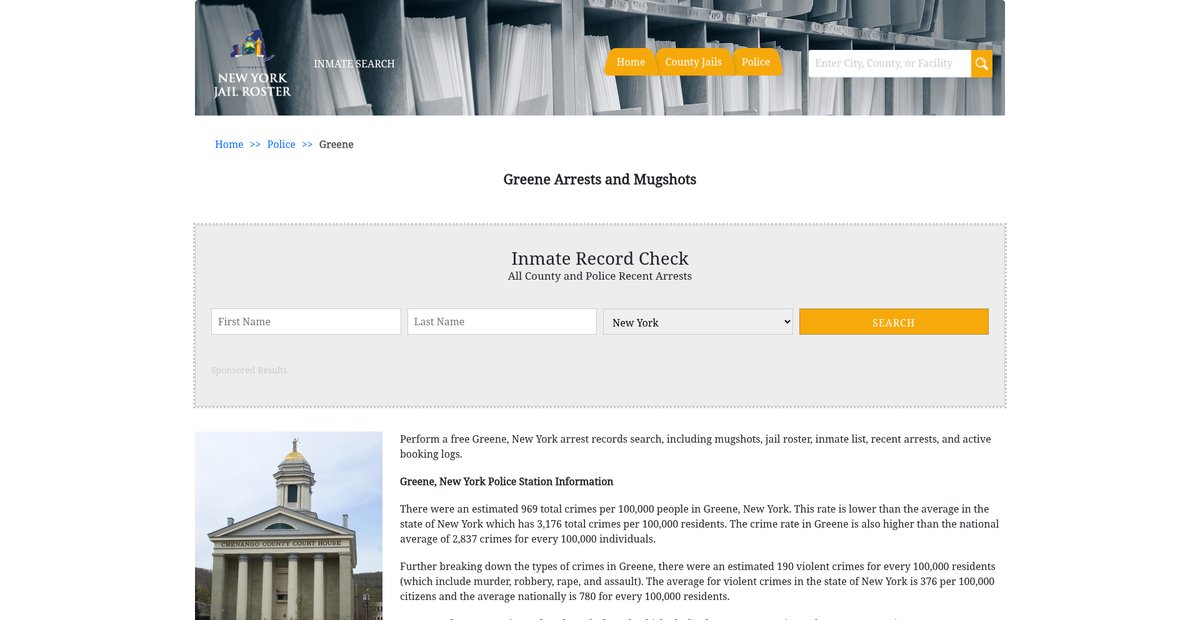The image size is (1200, 620).
Task: Click the courthouse photo thumbnail
Action: tap(289, 526)
